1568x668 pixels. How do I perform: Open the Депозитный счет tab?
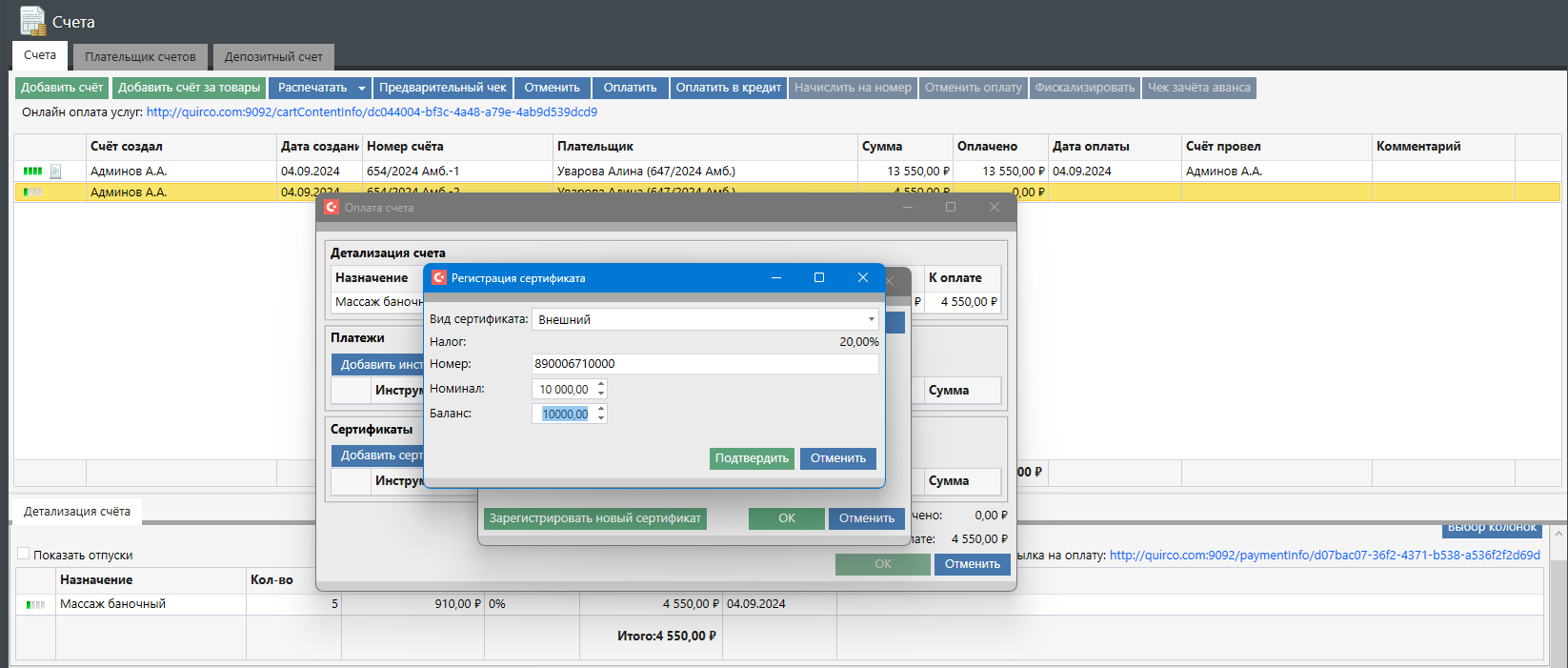tap(273, 56)
